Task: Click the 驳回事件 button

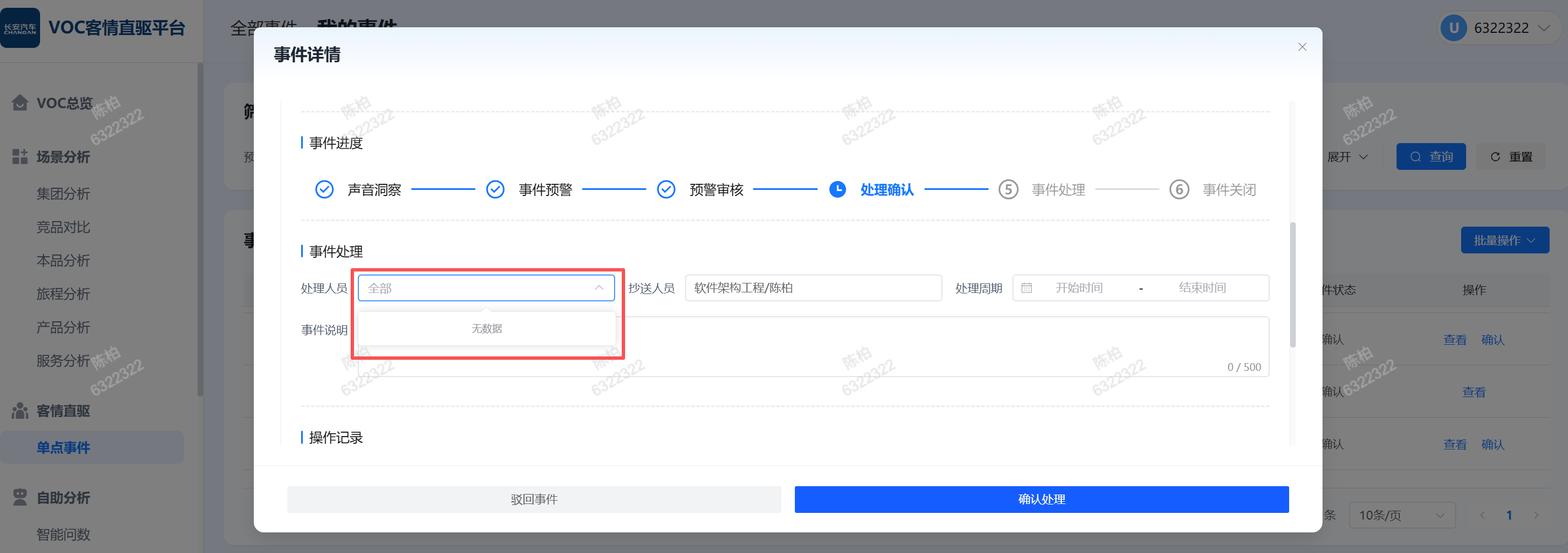Action: tap(534, 500)
